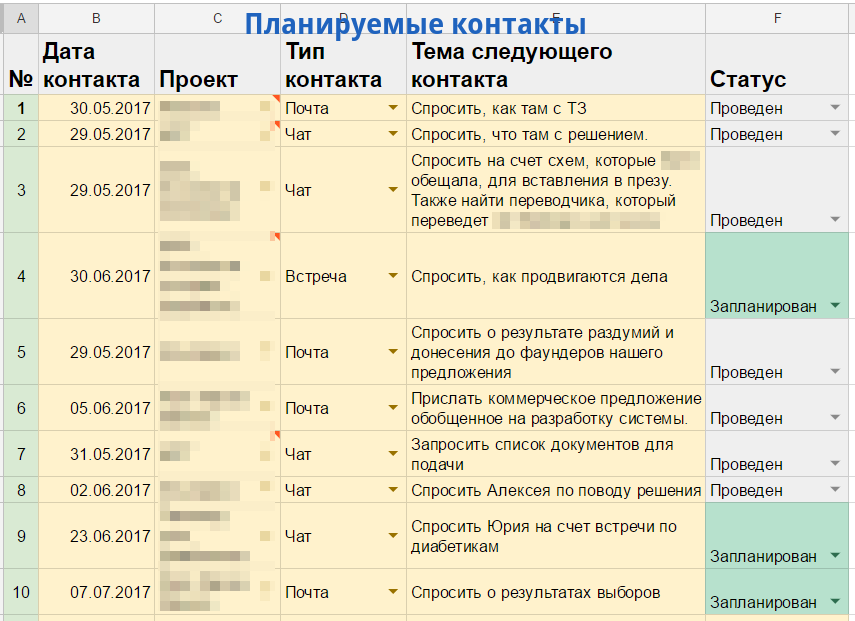Click the yellow note icon in row 3 project cell
The width and height of the screenshot is (855, 621).
[265, 184]
